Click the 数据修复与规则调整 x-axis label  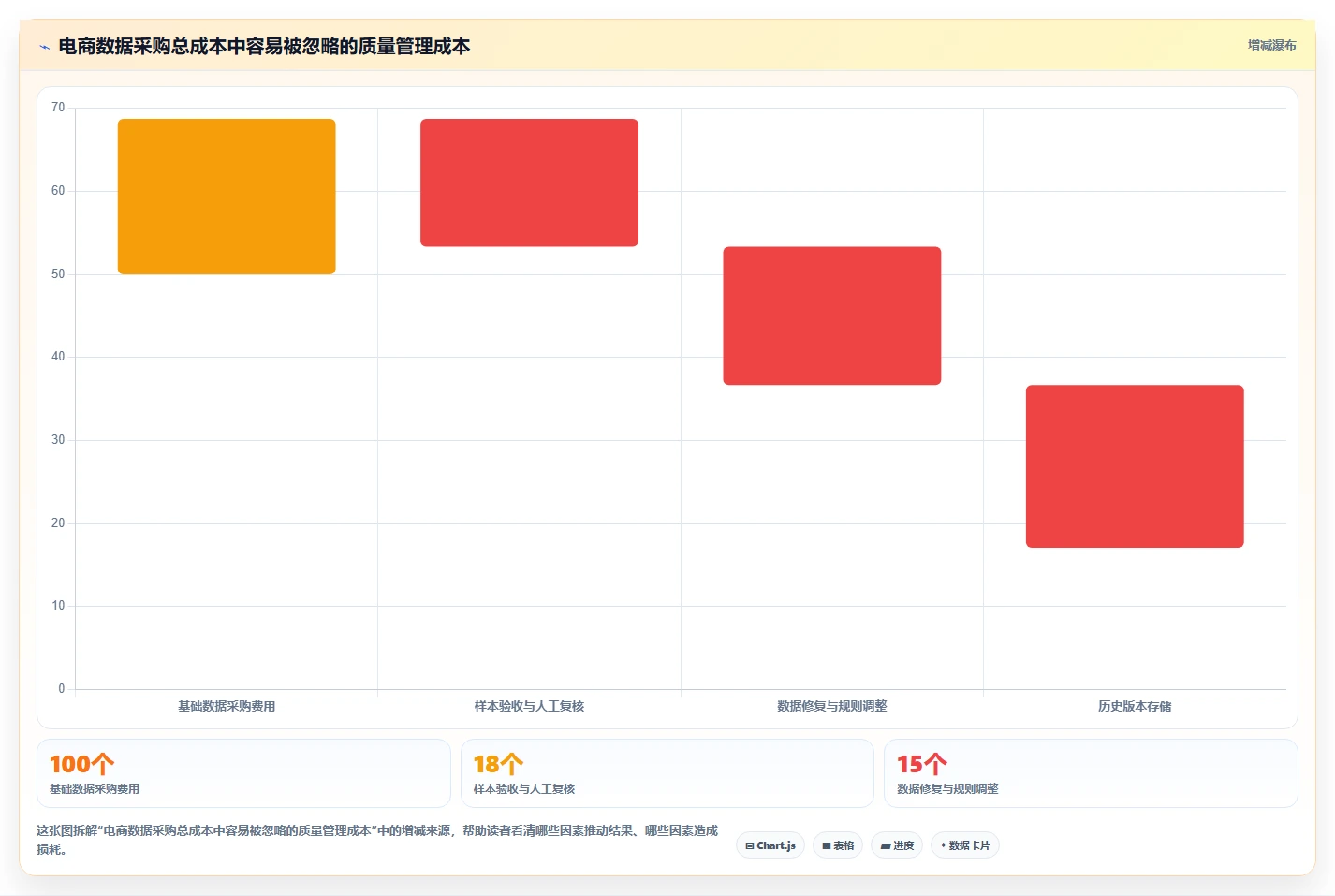click(x=832, y=706)
